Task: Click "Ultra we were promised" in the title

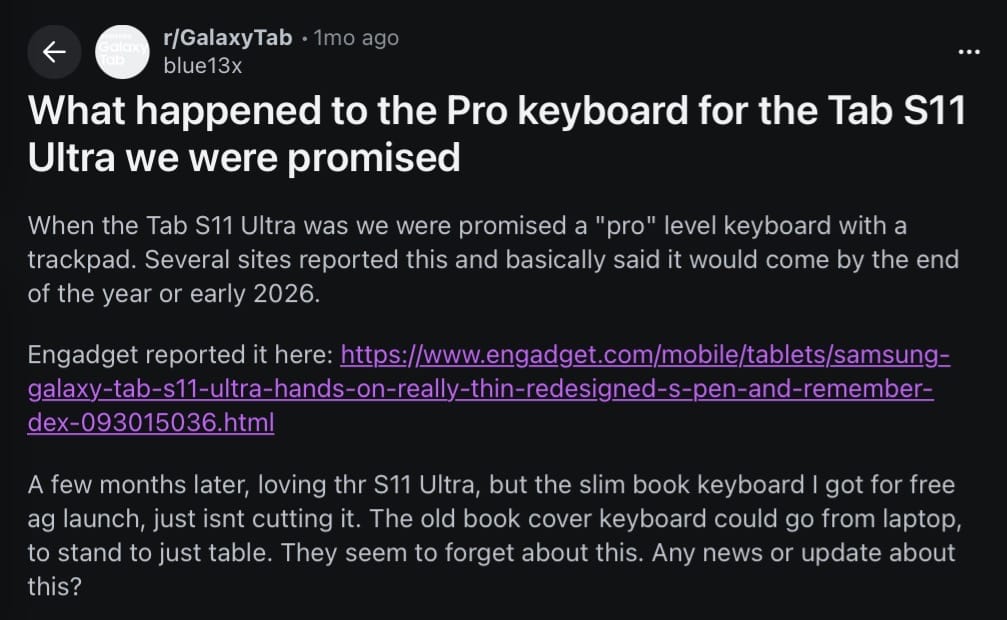Action: [x=245, y=157]
